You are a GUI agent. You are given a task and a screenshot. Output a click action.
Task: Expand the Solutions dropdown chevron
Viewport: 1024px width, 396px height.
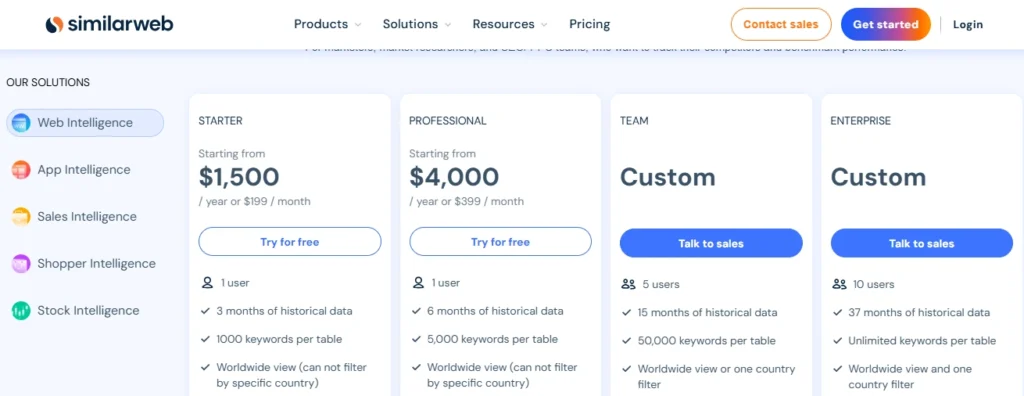tap(448, 25)
